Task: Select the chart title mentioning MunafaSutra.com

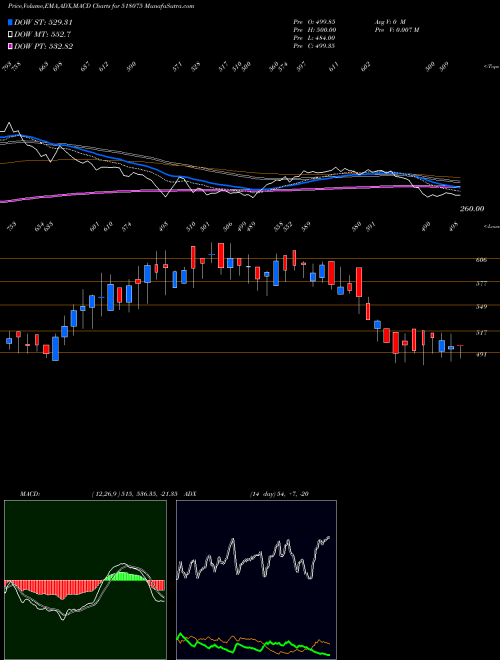Action: [x=101, y=6]
